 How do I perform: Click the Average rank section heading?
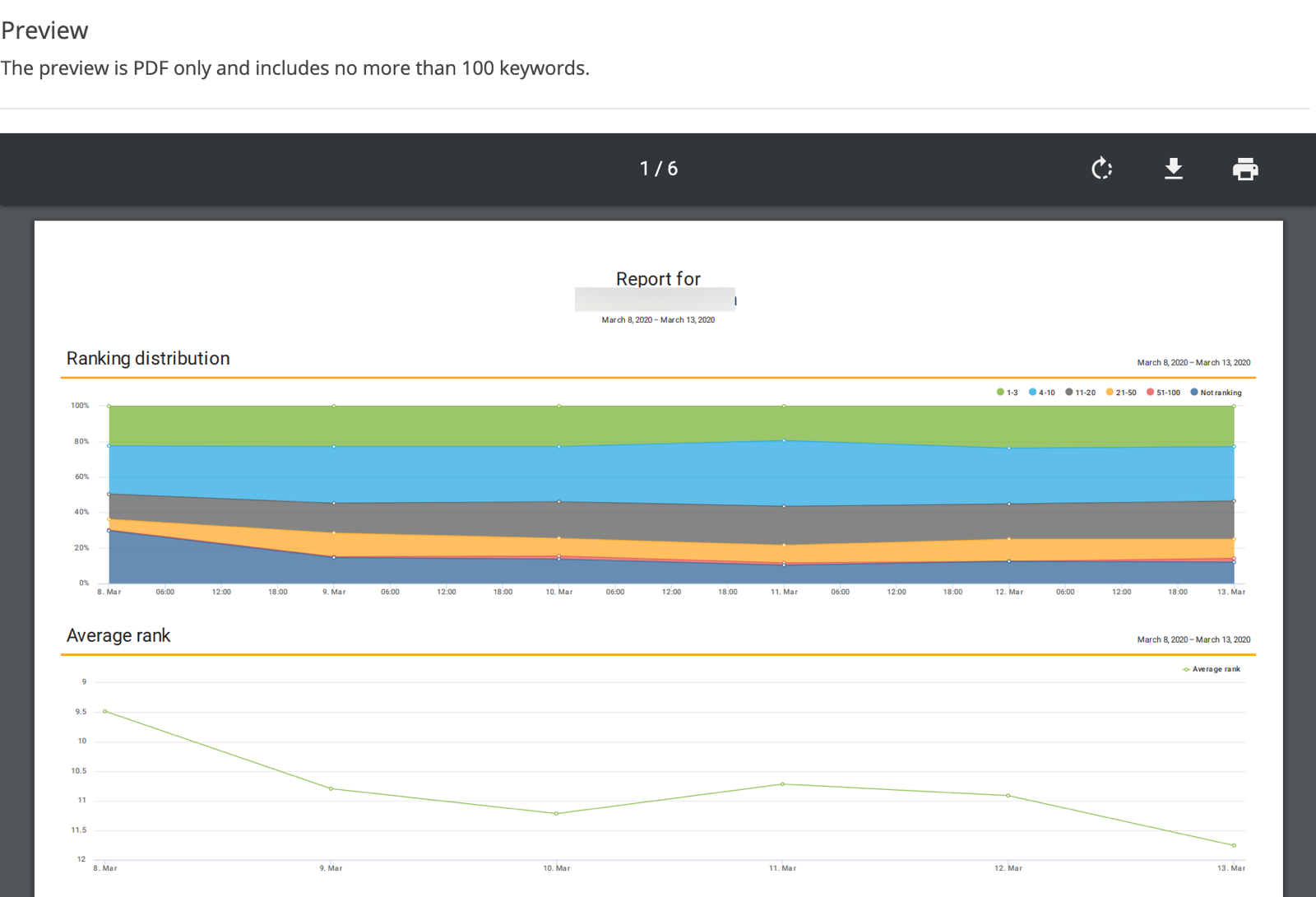click(118, 635)
